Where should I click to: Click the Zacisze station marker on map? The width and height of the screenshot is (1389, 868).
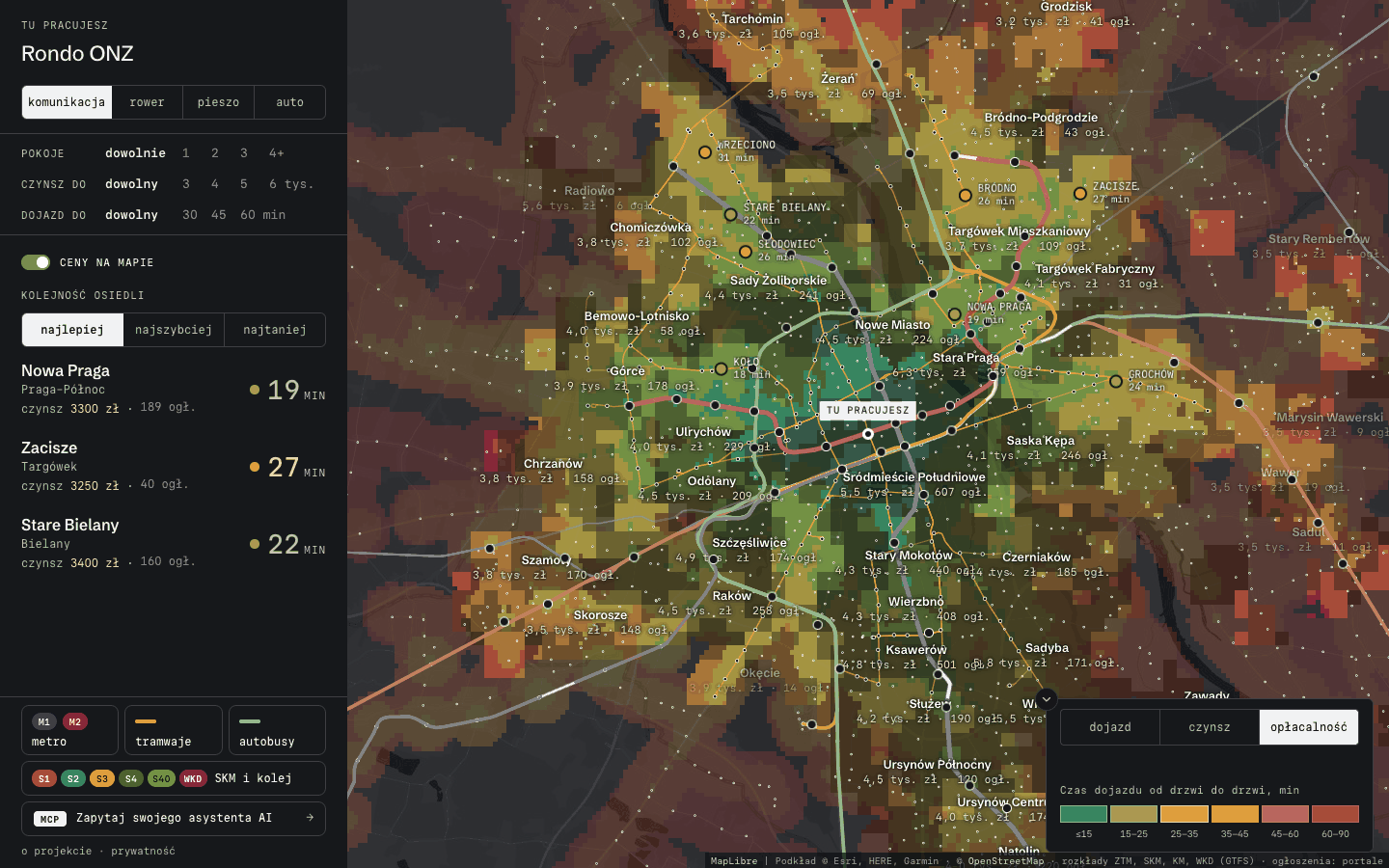click(x=1080, y=194)
